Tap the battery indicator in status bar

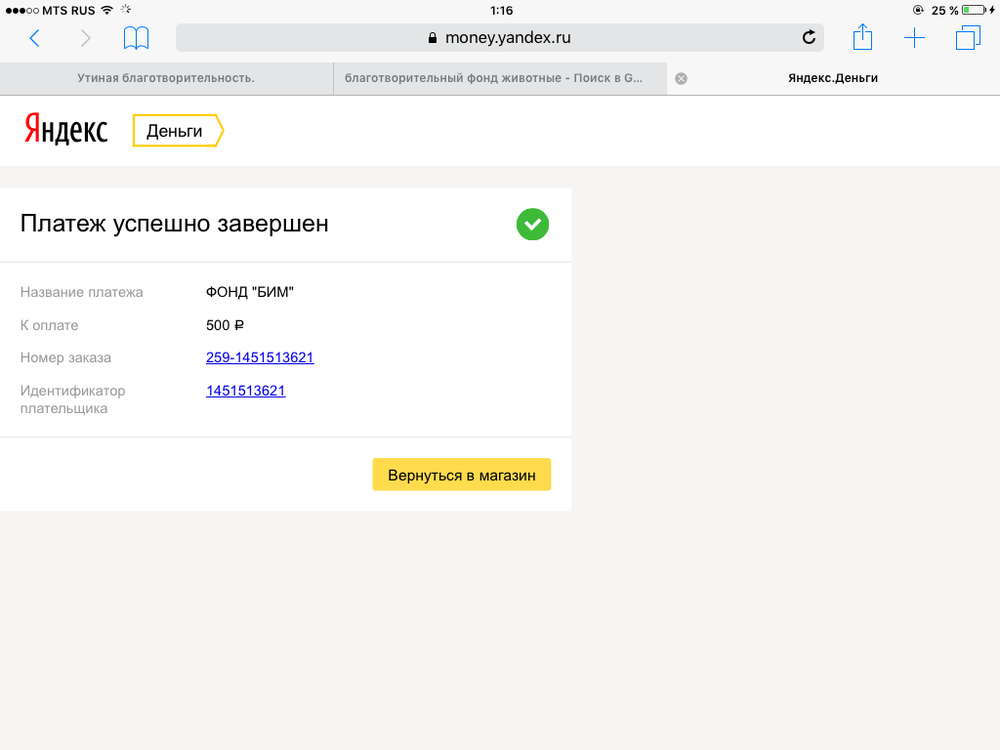click(971, 10)
